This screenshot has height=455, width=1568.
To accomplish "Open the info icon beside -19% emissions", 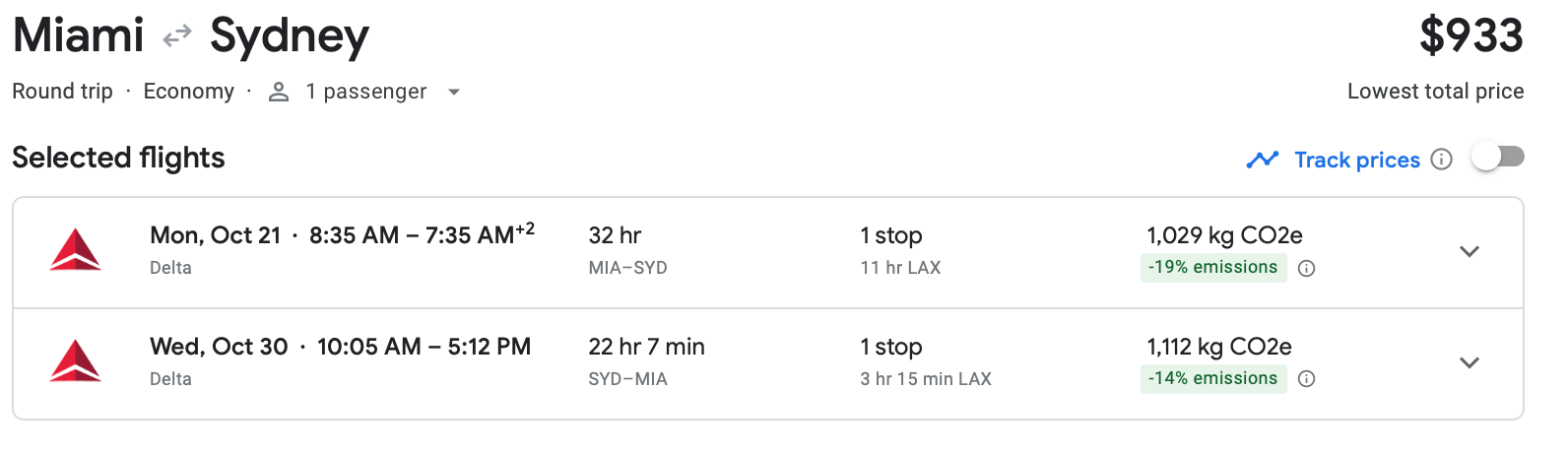I will click(1307, 268).
